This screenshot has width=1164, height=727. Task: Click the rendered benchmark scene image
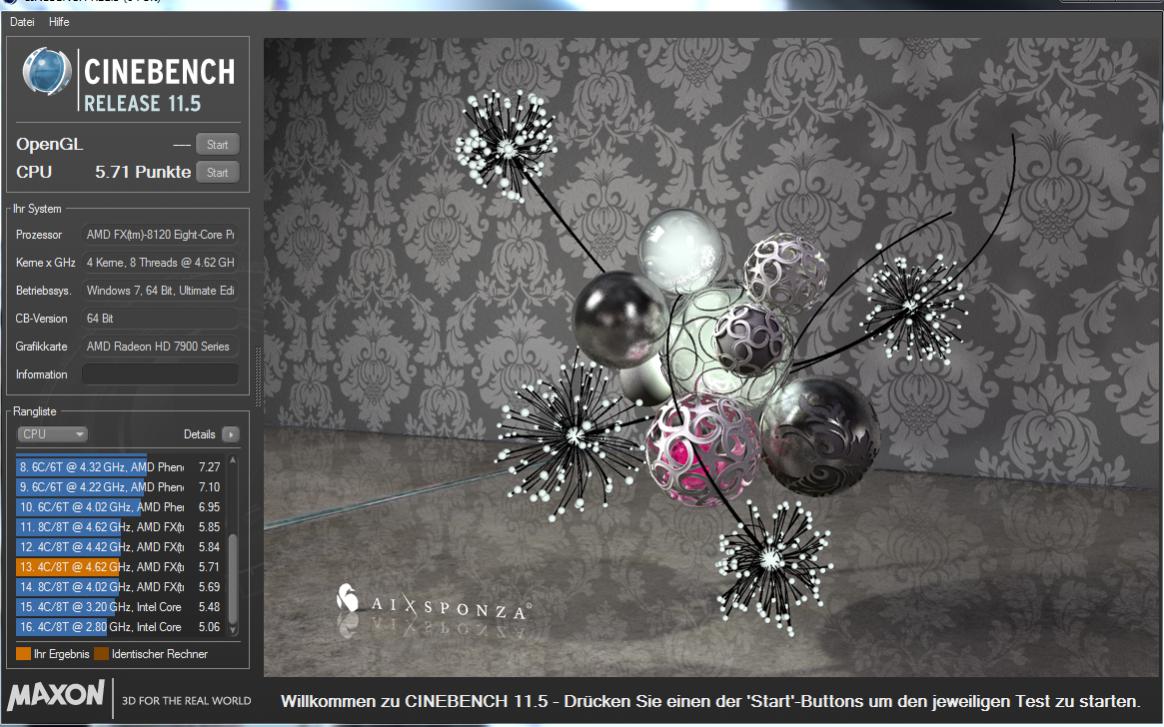(711, 357)
